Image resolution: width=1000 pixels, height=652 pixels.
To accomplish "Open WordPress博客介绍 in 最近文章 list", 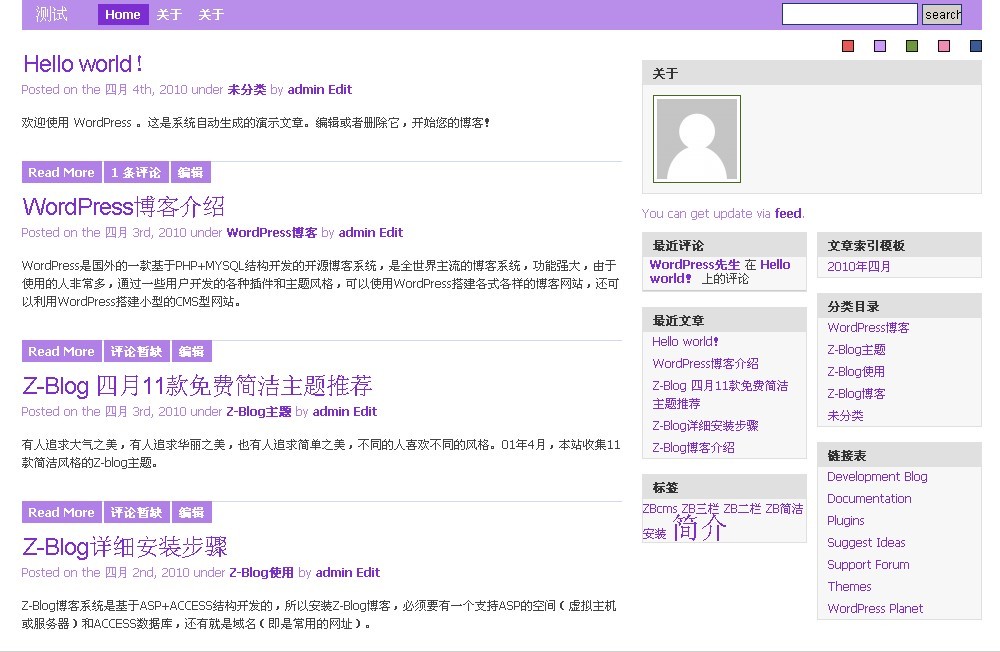I will [705, 364].
